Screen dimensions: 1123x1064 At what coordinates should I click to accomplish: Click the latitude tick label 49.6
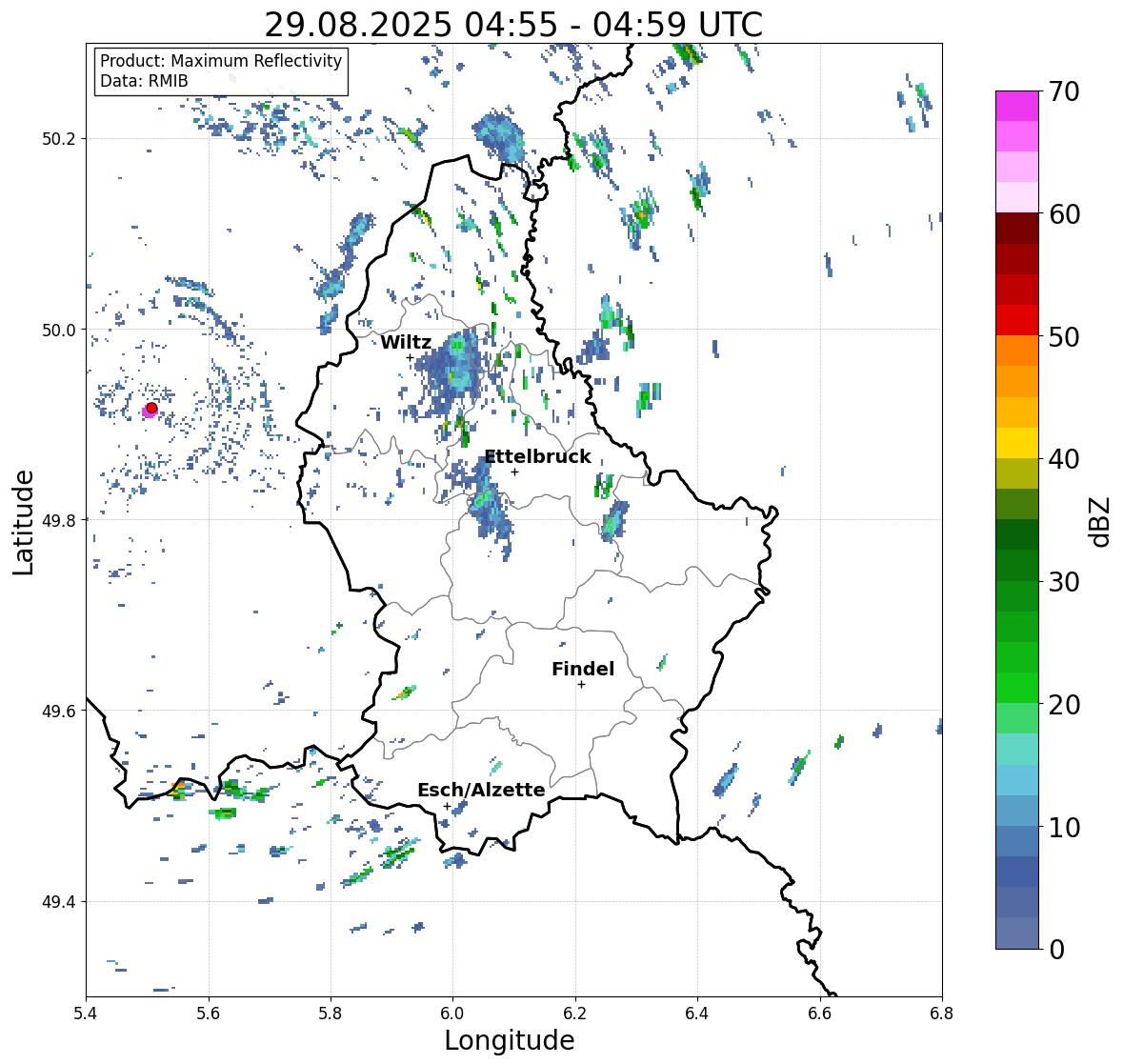(59, 711)
